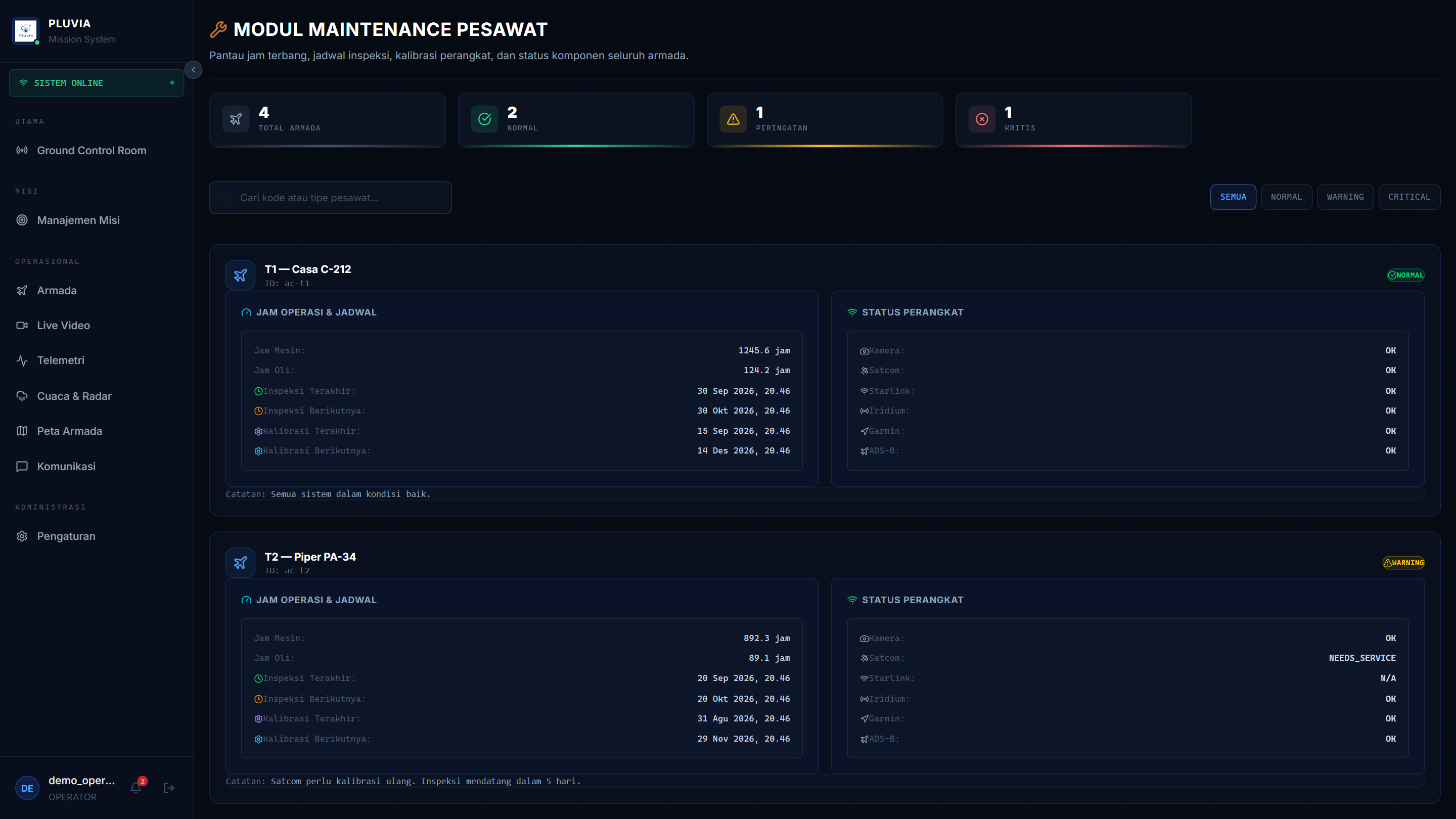Viewport: 1456px width, 819px height.
Task: Click the Total Armada plane icon
Action: [x=236, y=119]
